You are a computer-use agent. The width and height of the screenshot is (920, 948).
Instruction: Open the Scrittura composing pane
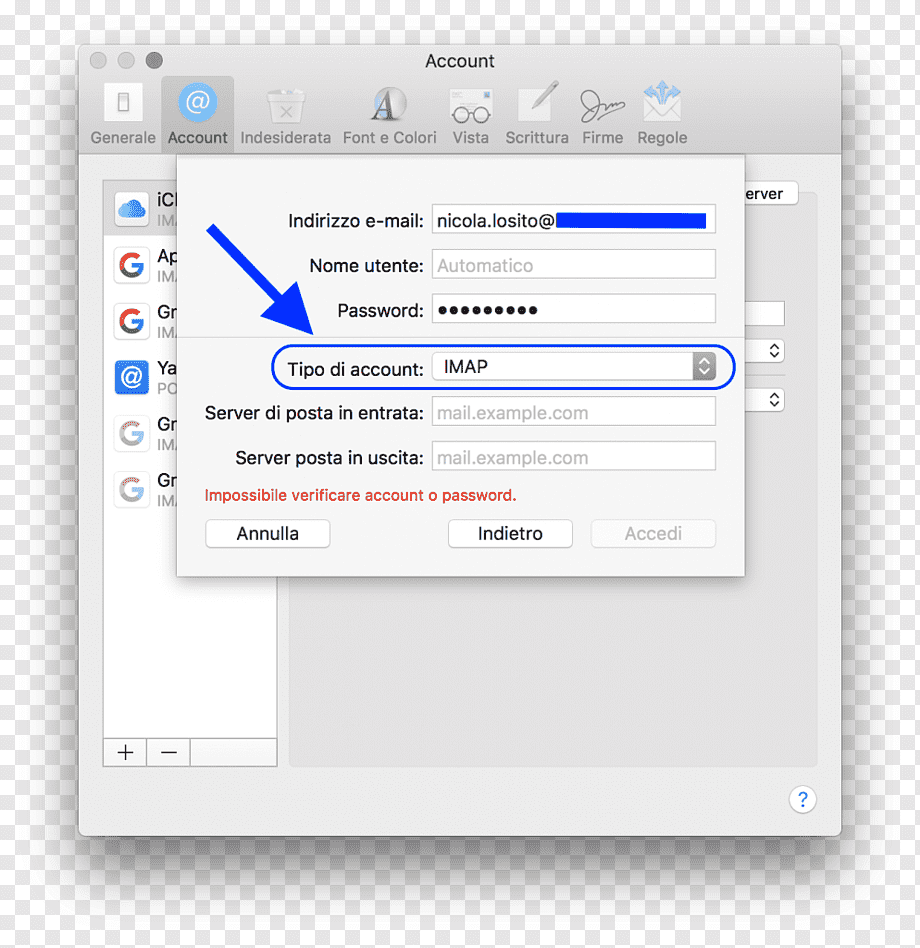[537, 115]
